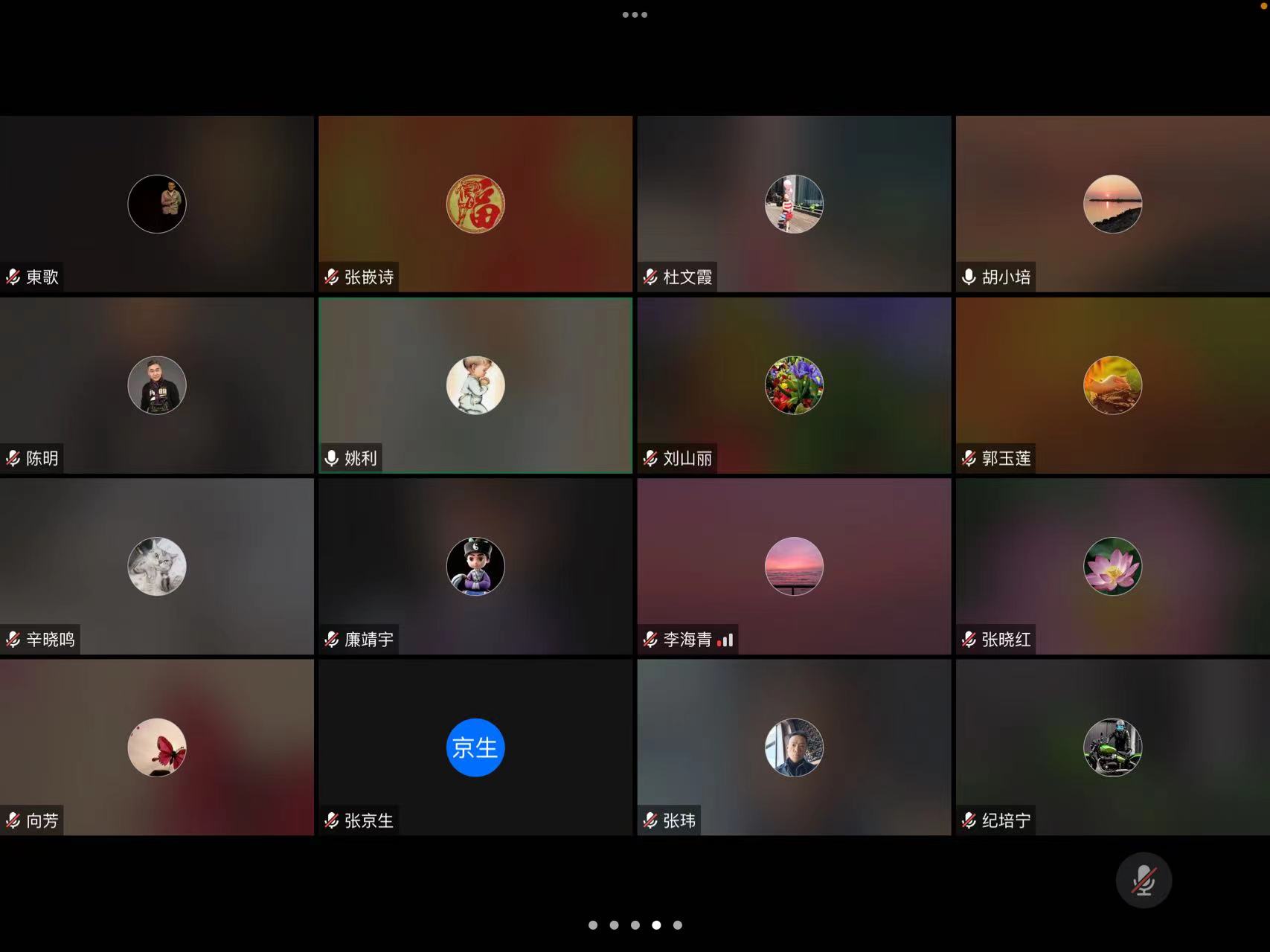1270x952 pixels.
Task: Open the three-dot menu at top
Action: 635,15
